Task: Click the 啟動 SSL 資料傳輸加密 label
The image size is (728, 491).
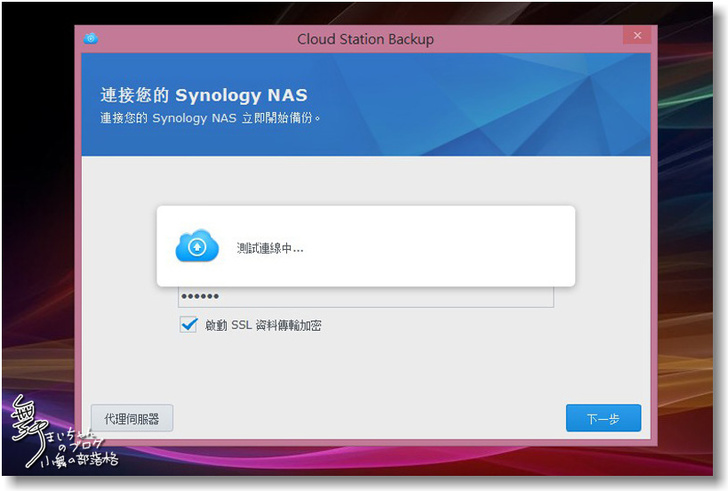Action: tap(263, 325)
